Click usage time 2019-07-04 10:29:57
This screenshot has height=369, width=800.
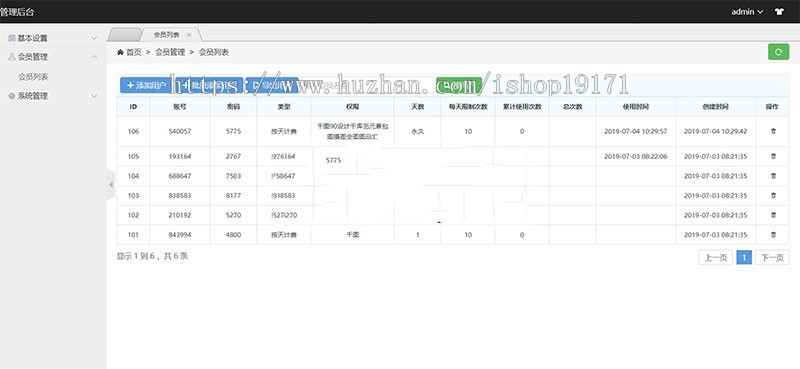point(636,132)
